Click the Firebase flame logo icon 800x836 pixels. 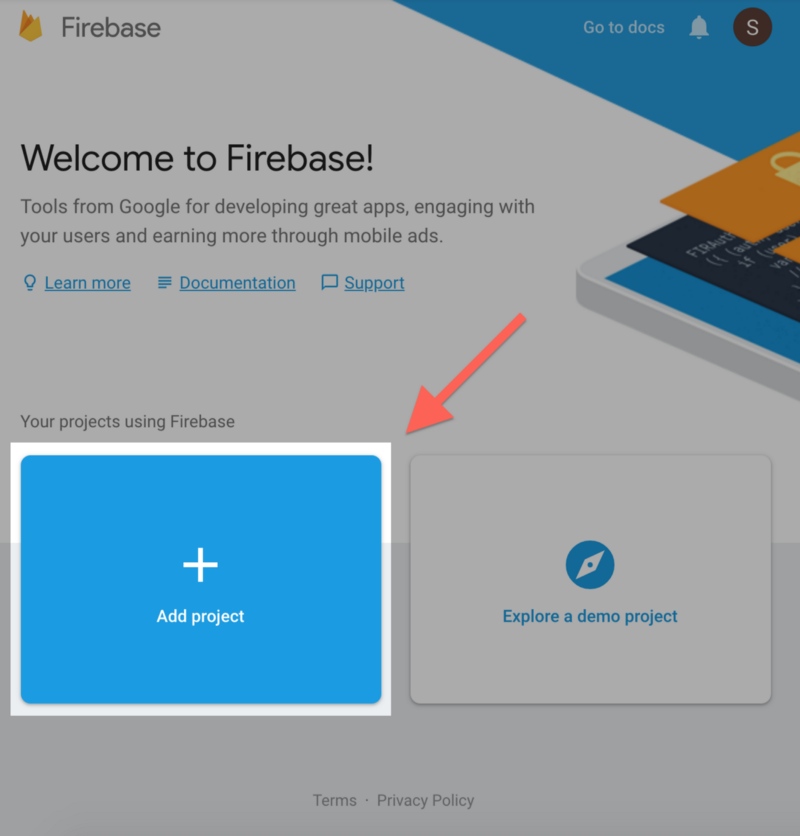(x=30, y=27)
